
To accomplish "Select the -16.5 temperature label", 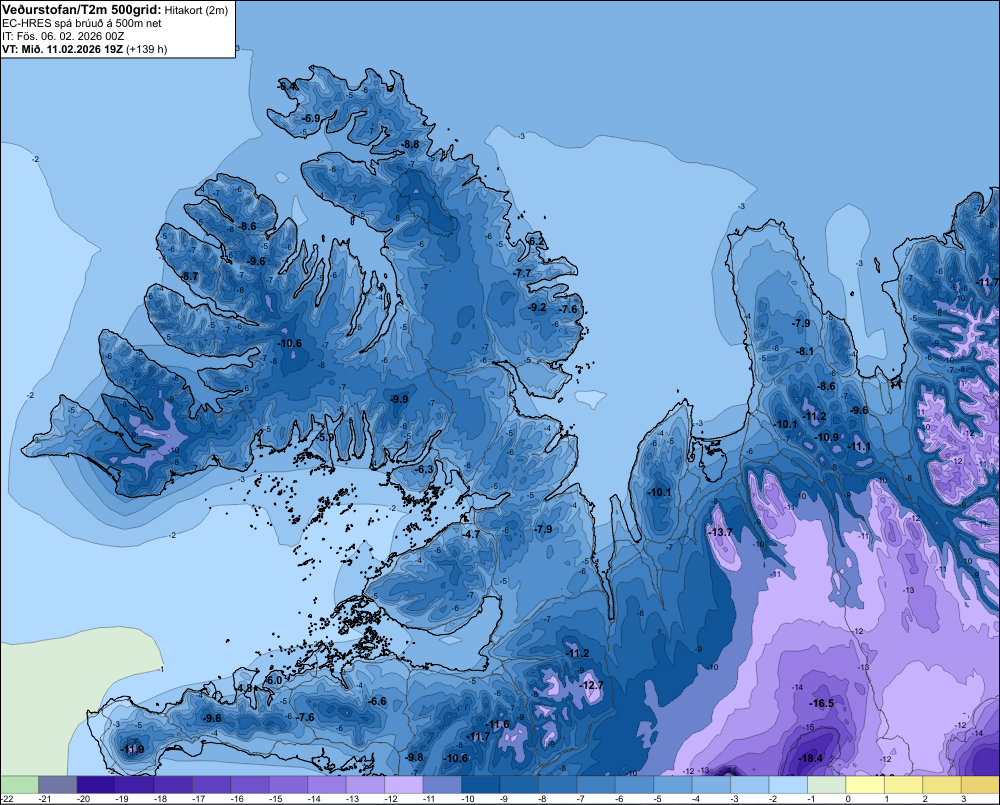I will coord(821,703).
